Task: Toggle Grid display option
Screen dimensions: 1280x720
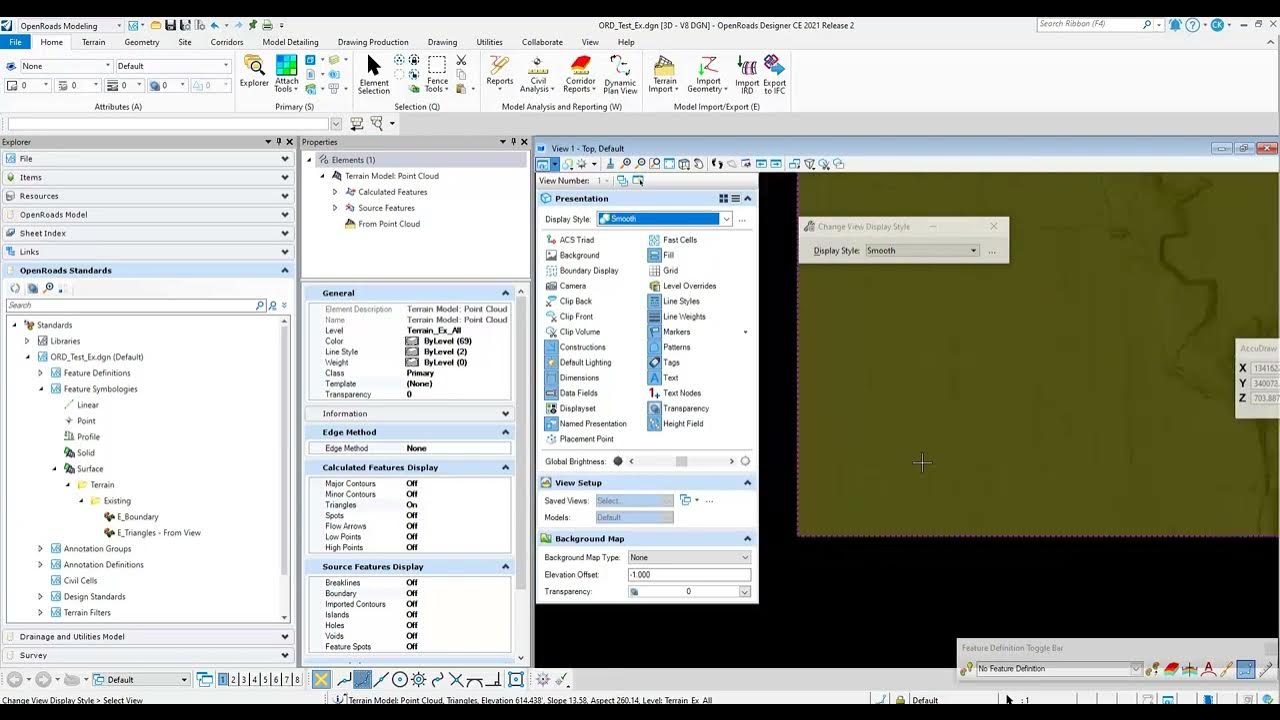Action: coord(663,270)
